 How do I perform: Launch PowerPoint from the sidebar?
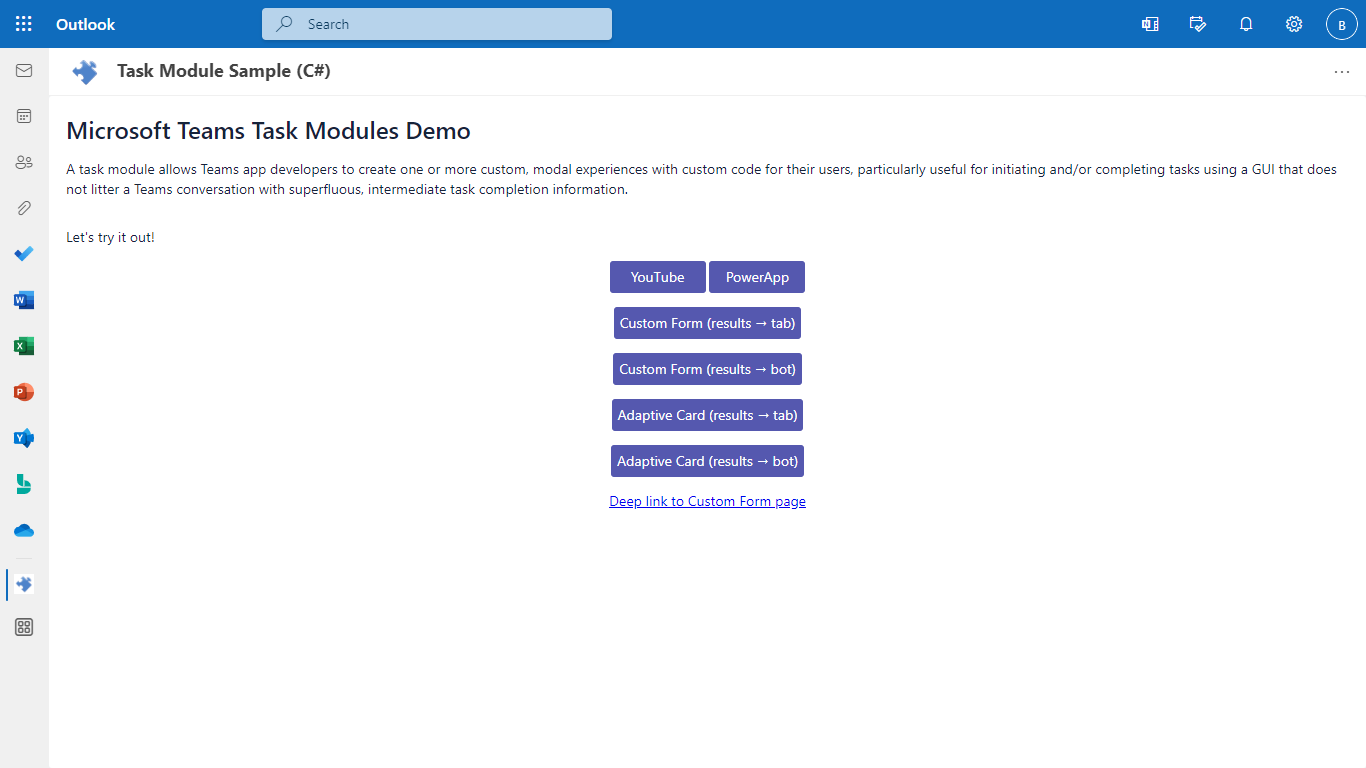coord(24,392)
